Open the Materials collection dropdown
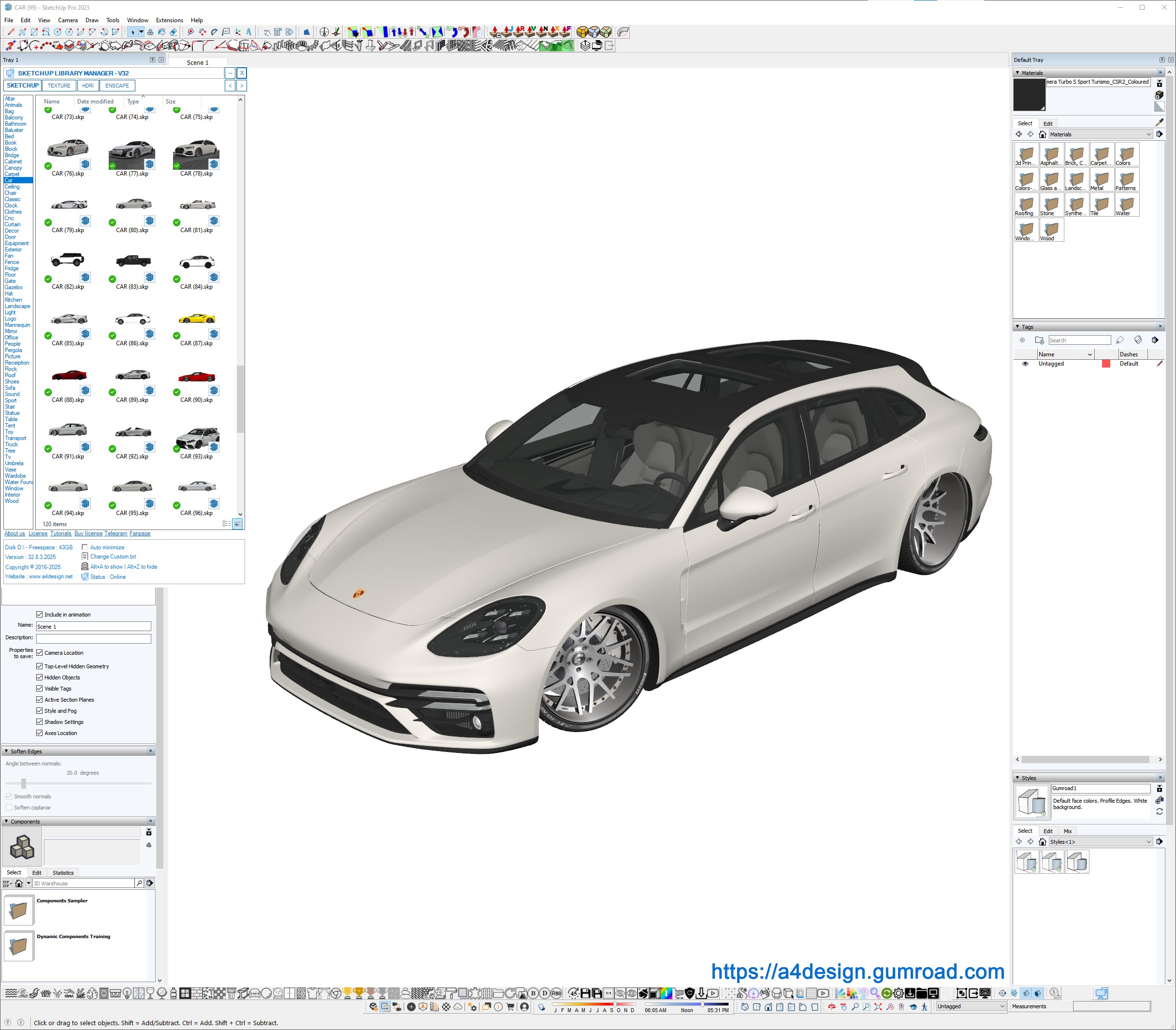This screenshot has width=1176, height=1030. point(1148,134)
